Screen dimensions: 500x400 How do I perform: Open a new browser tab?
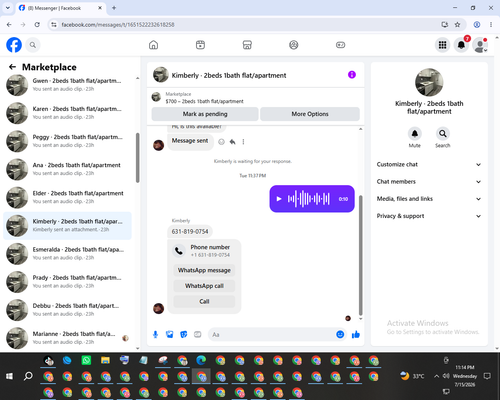114,8
